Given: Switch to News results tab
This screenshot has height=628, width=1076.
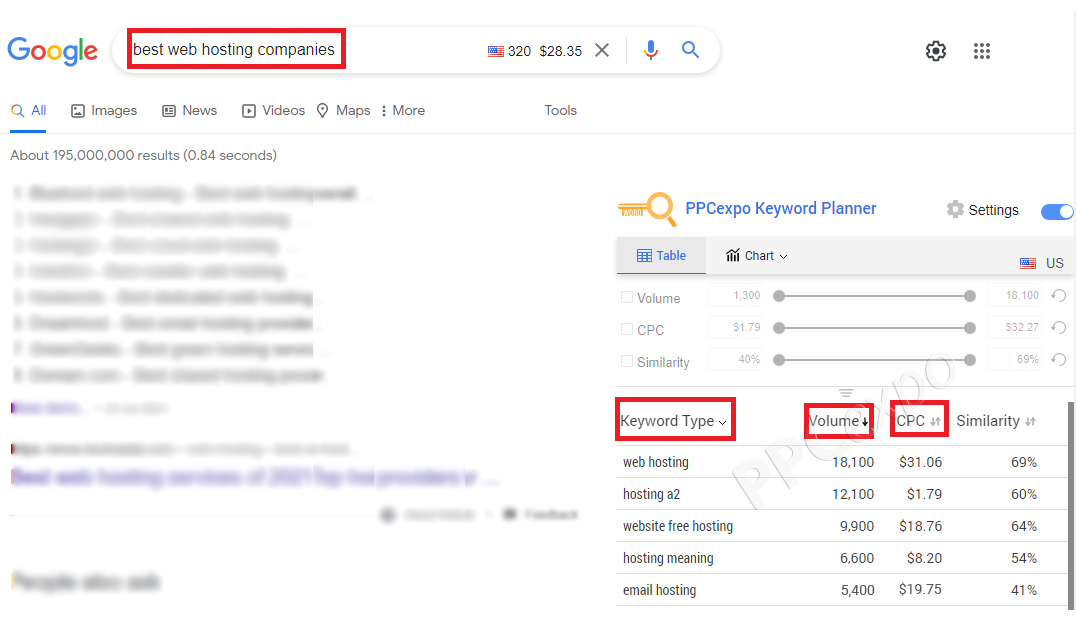Looking at the screenshot, I should 189,111.
